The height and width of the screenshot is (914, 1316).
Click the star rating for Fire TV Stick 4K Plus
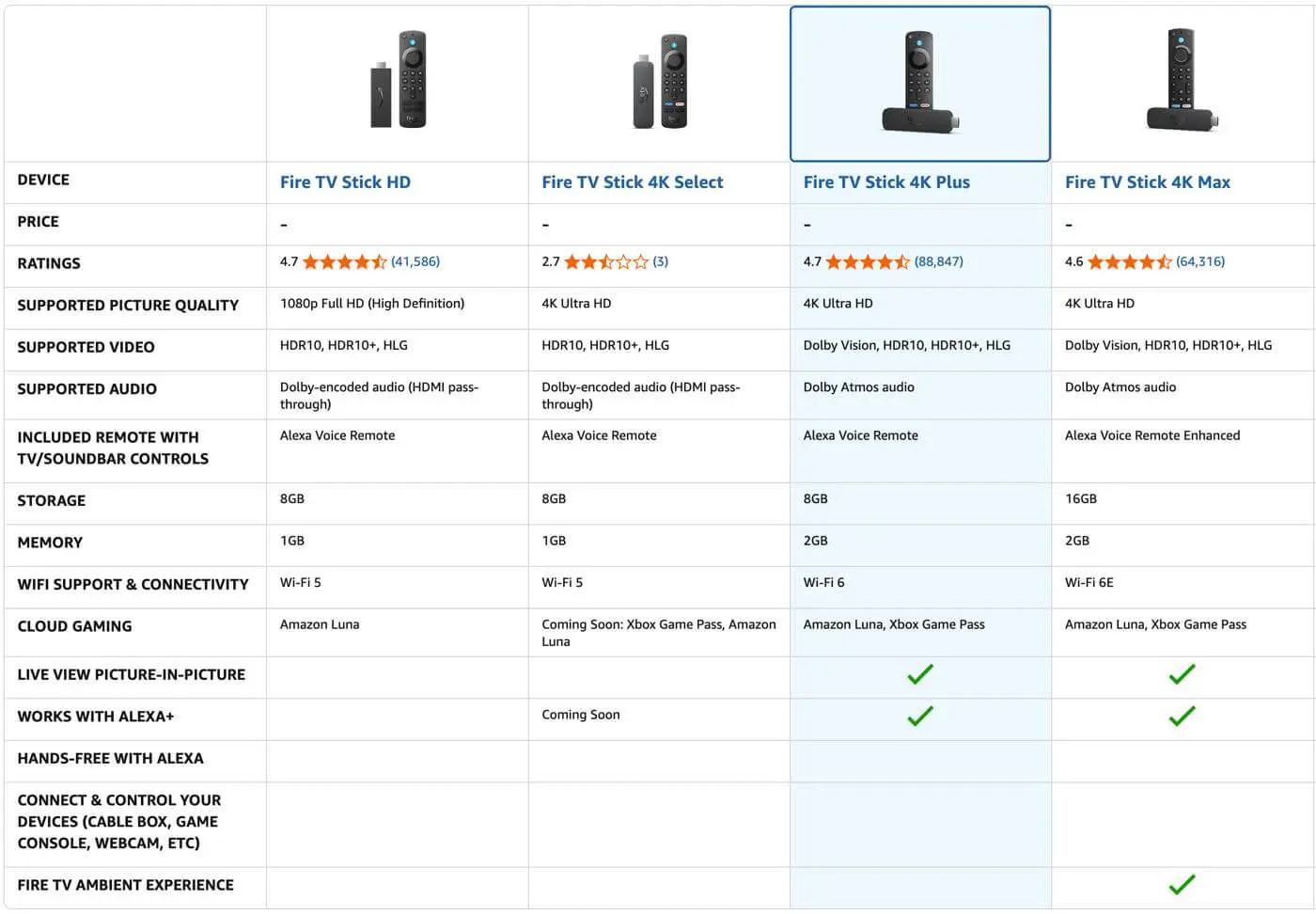coord(866,261)
